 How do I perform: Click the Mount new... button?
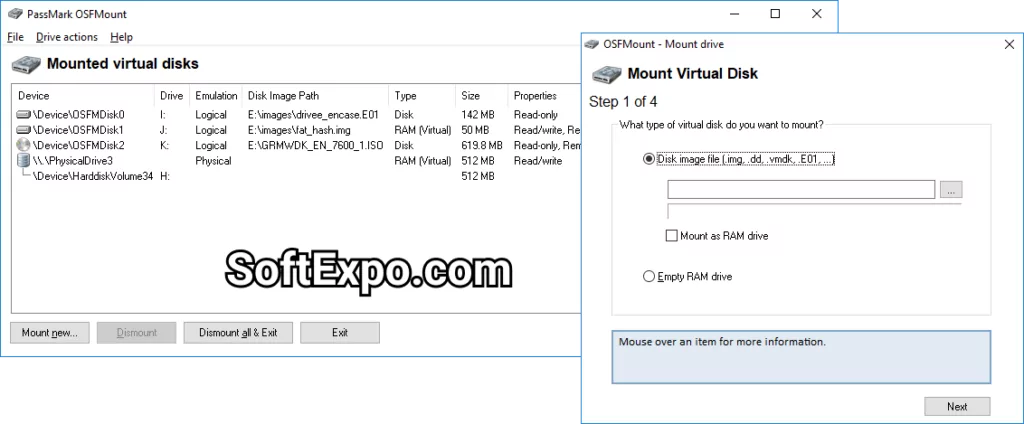[x=50, y=333]
